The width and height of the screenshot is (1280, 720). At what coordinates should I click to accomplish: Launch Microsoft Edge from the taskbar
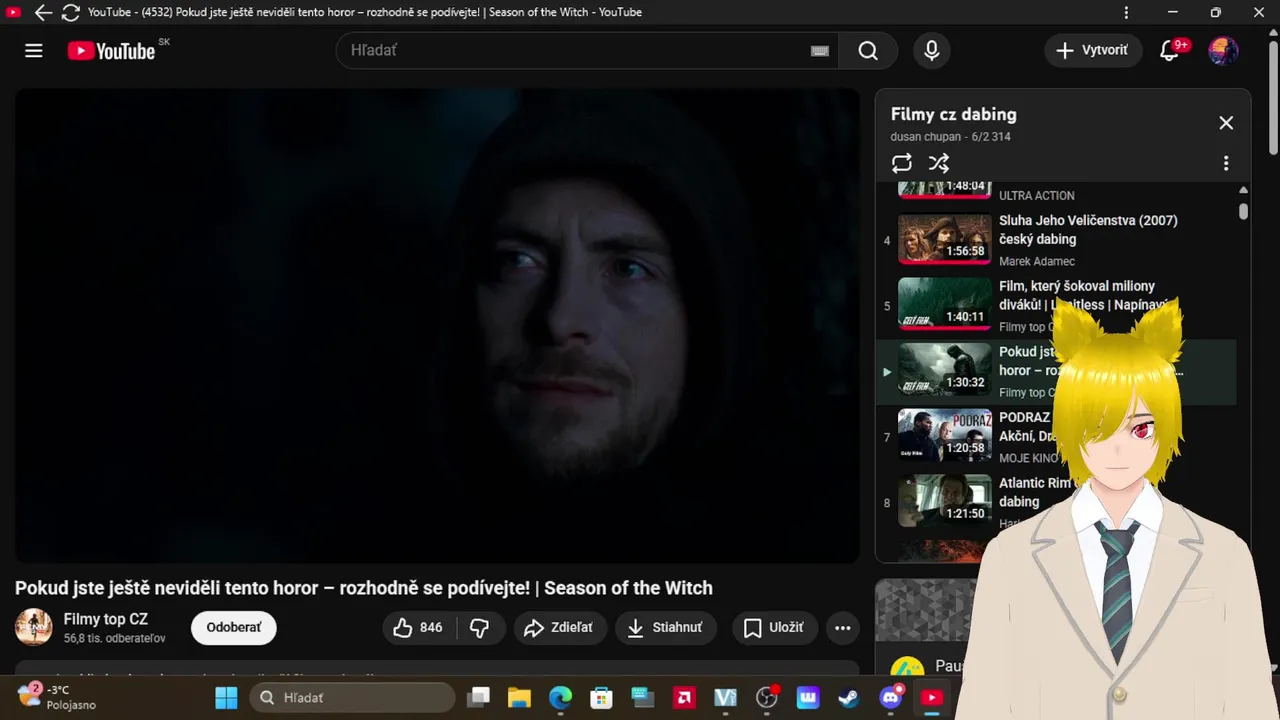click(x=560, y=698)
